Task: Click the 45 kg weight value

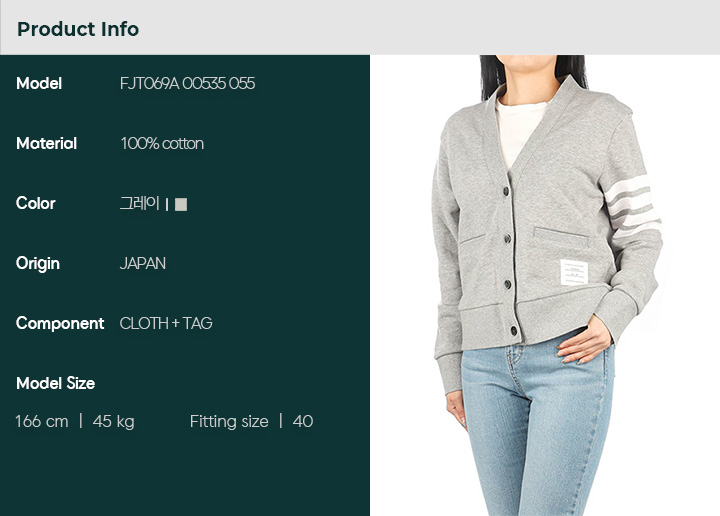Action: [x=113, y=421]
